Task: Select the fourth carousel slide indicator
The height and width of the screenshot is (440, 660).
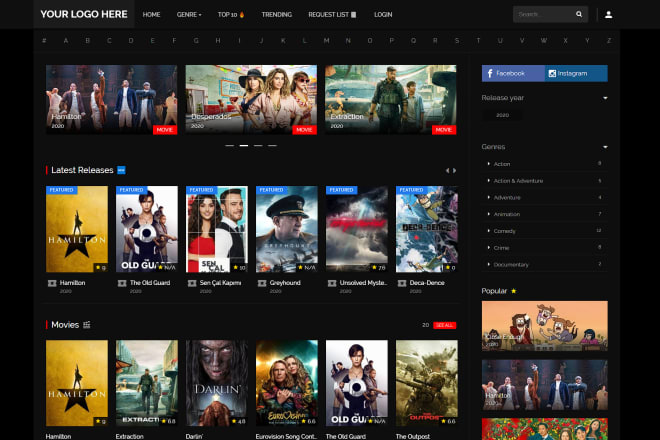Action: coord(272,145)
